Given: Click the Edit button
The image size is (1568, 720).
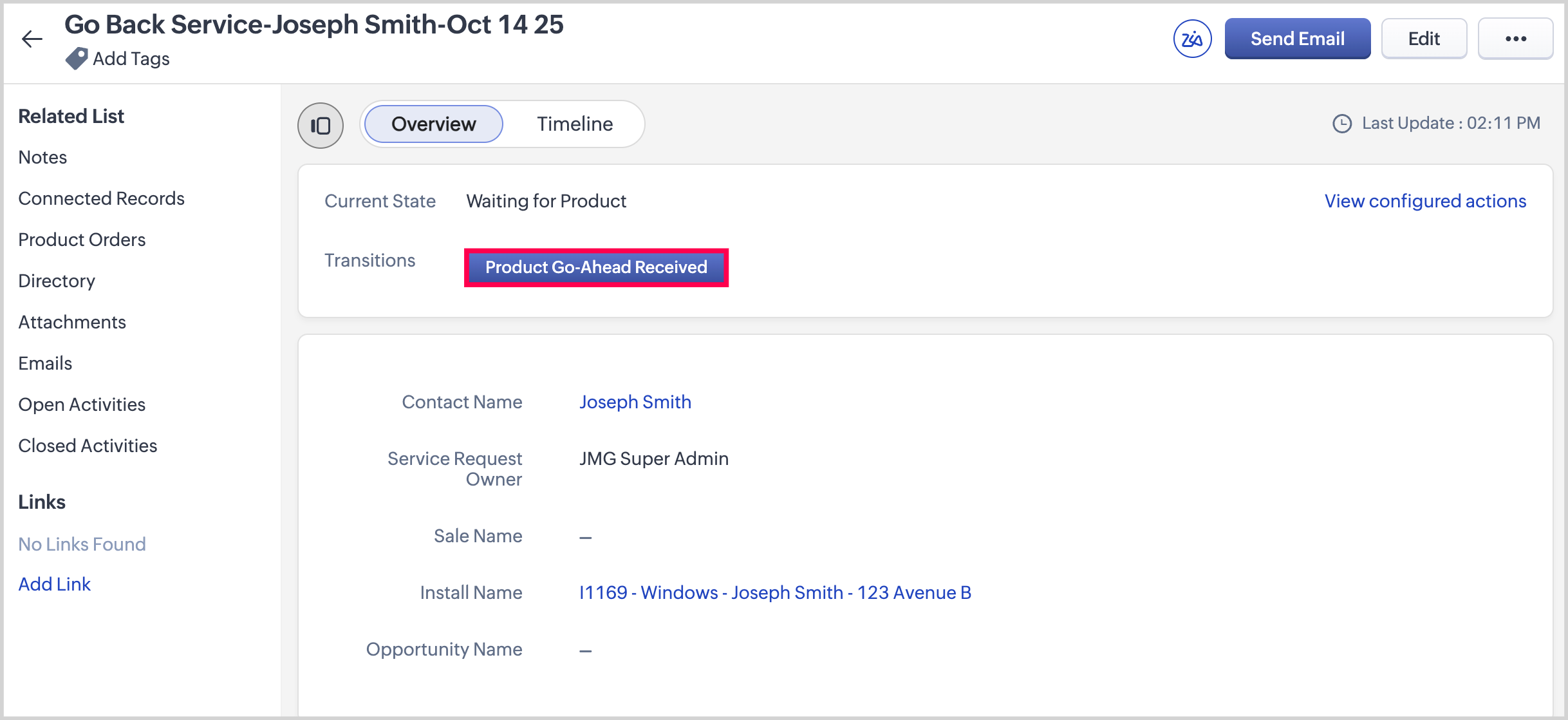Looking at the screenshot, I should [1423, 39].
